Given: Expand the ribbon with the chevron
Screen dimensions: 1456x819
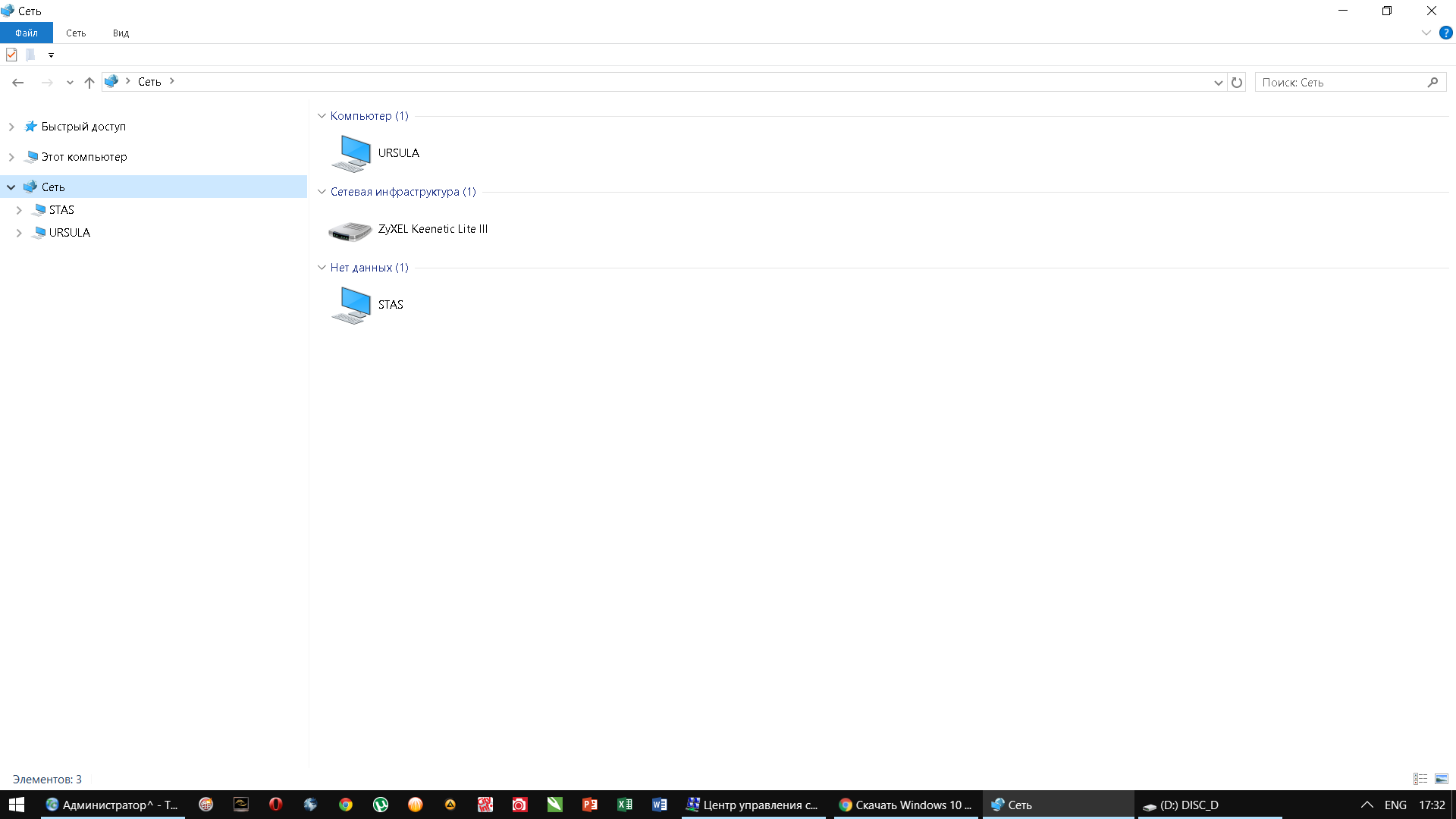Looking at the screenshot, I should (1426, 33).
